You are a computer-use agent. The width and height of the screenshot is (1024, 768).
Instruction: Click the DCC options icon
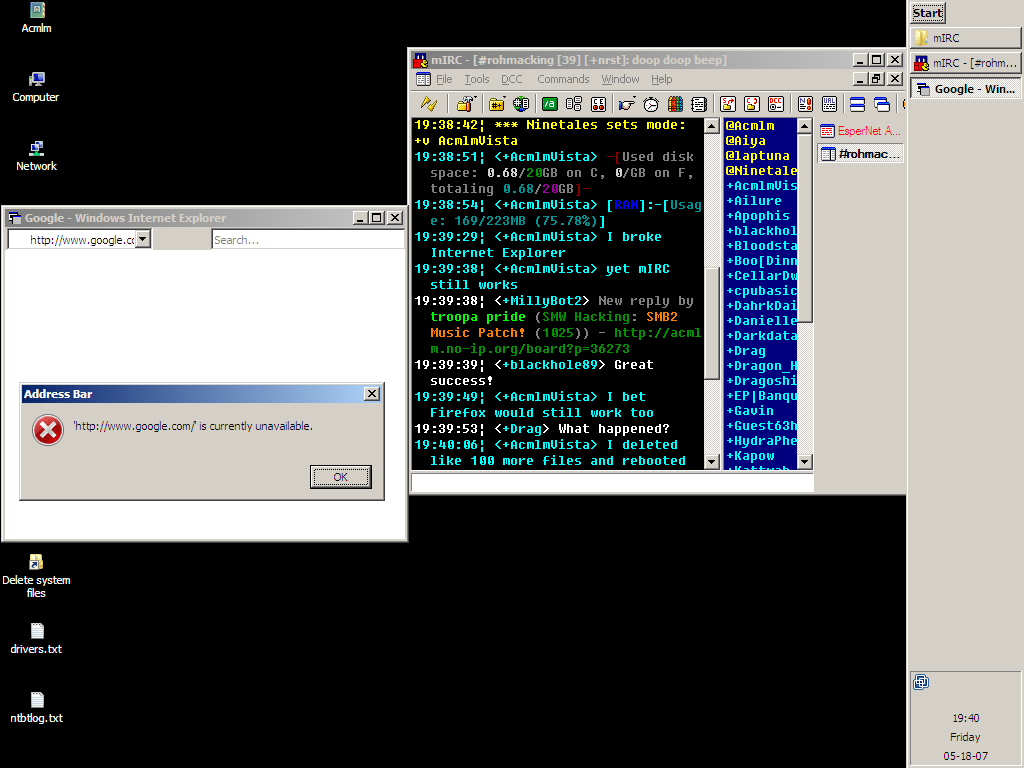pyautogui.click(x=776, y=104)
